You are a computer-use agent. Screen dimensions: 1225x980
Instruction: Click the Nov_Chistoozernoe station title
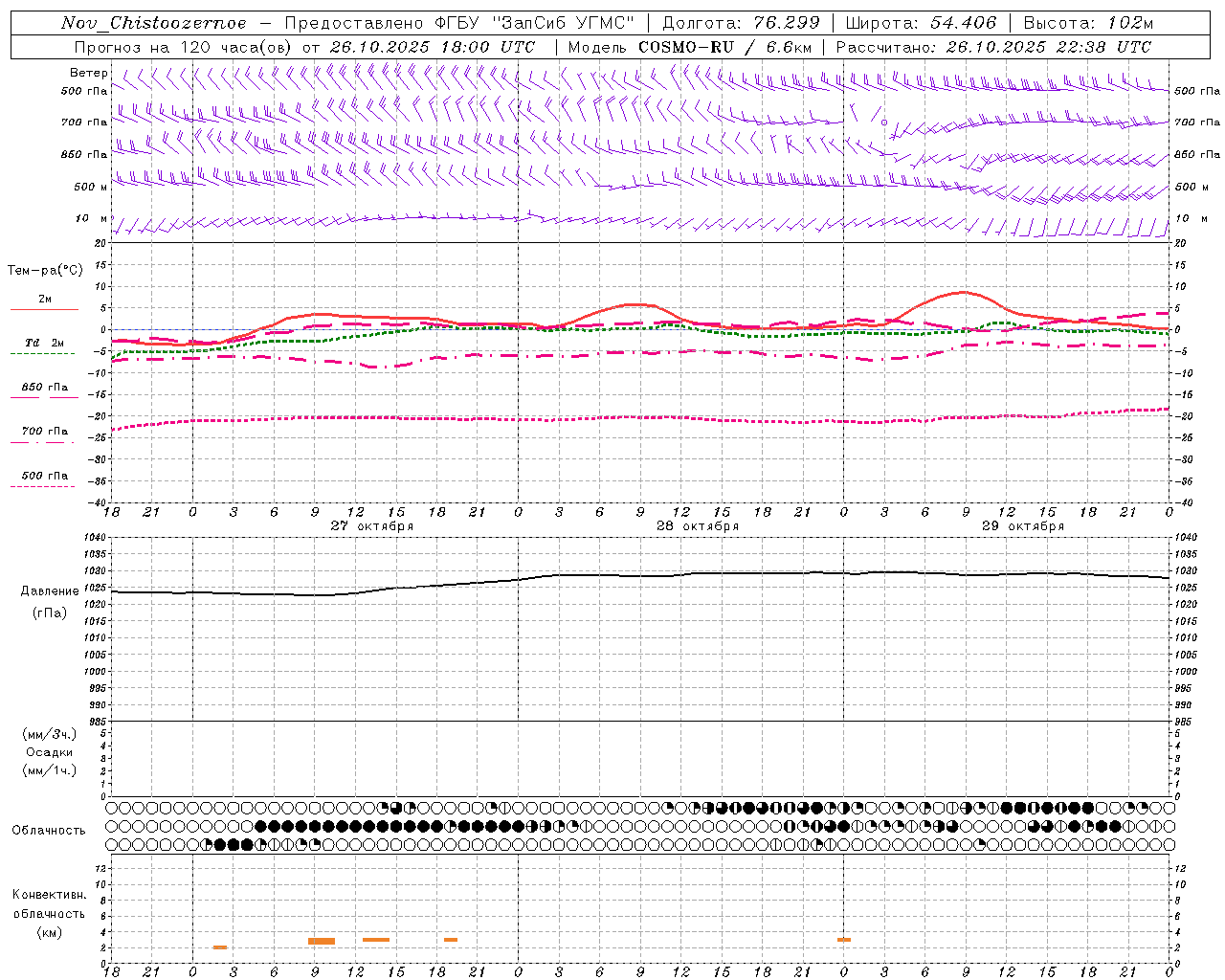click(154, 23)
